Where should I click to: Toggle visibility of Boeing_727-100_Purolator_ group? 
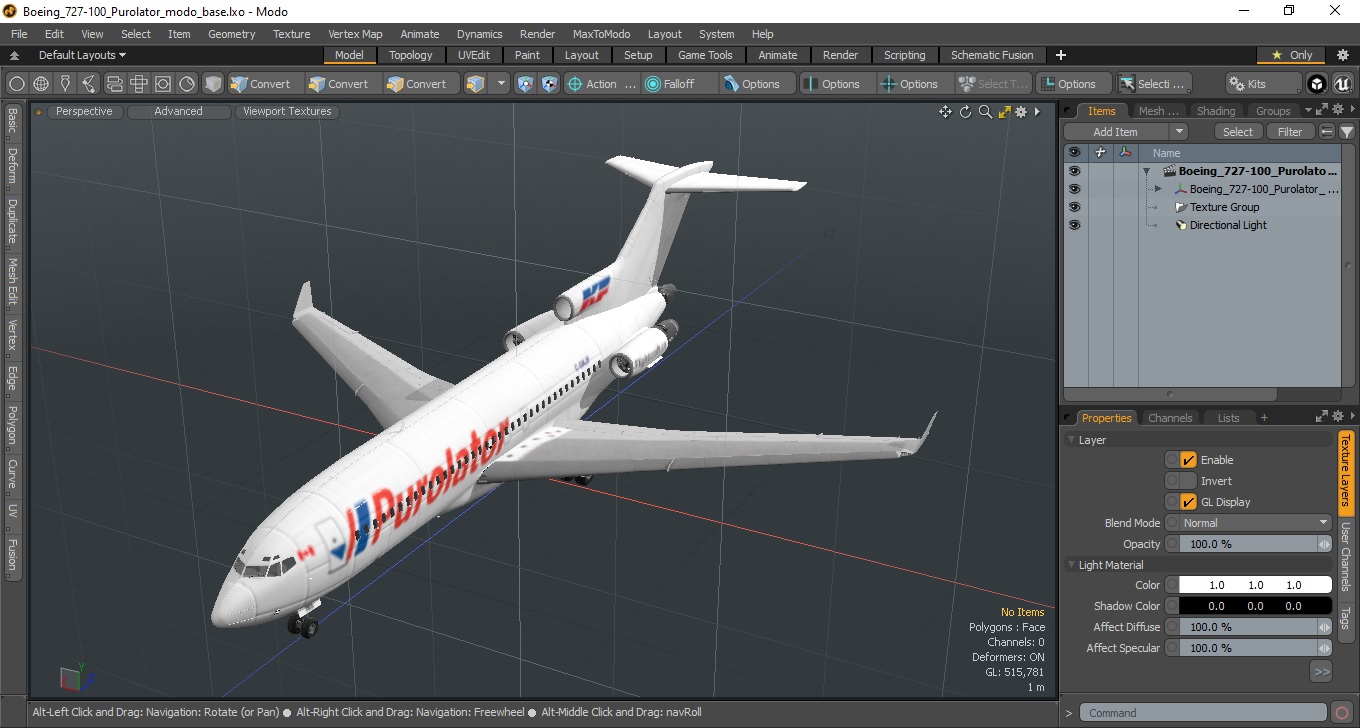(x=1074, y=189)
